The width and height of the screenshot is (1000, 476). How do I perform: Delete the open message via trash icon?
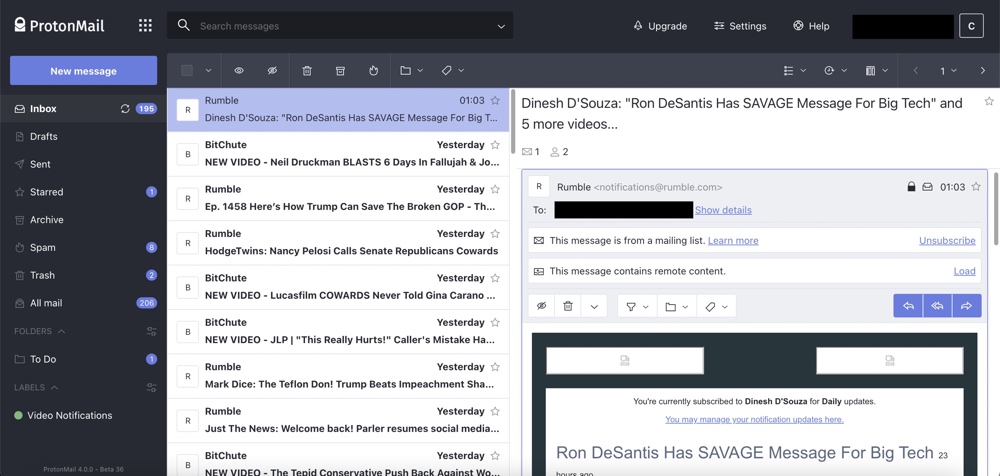tap(568, 306)
